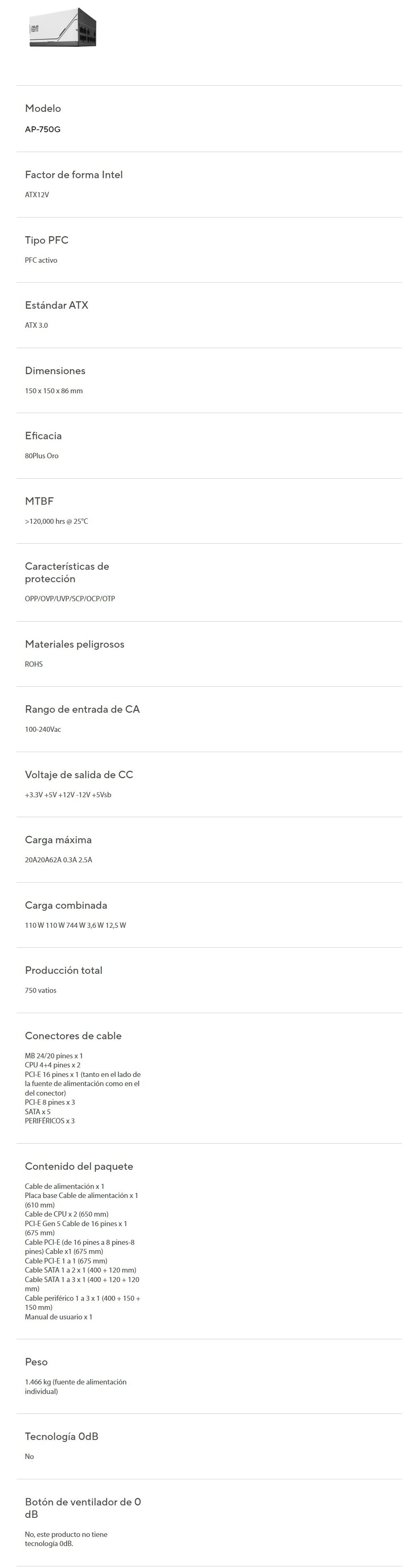The height and width of the screenshot is (1568, 410).
Task: Click the ATX 3.0 value
Action: (x=36, y=325)
